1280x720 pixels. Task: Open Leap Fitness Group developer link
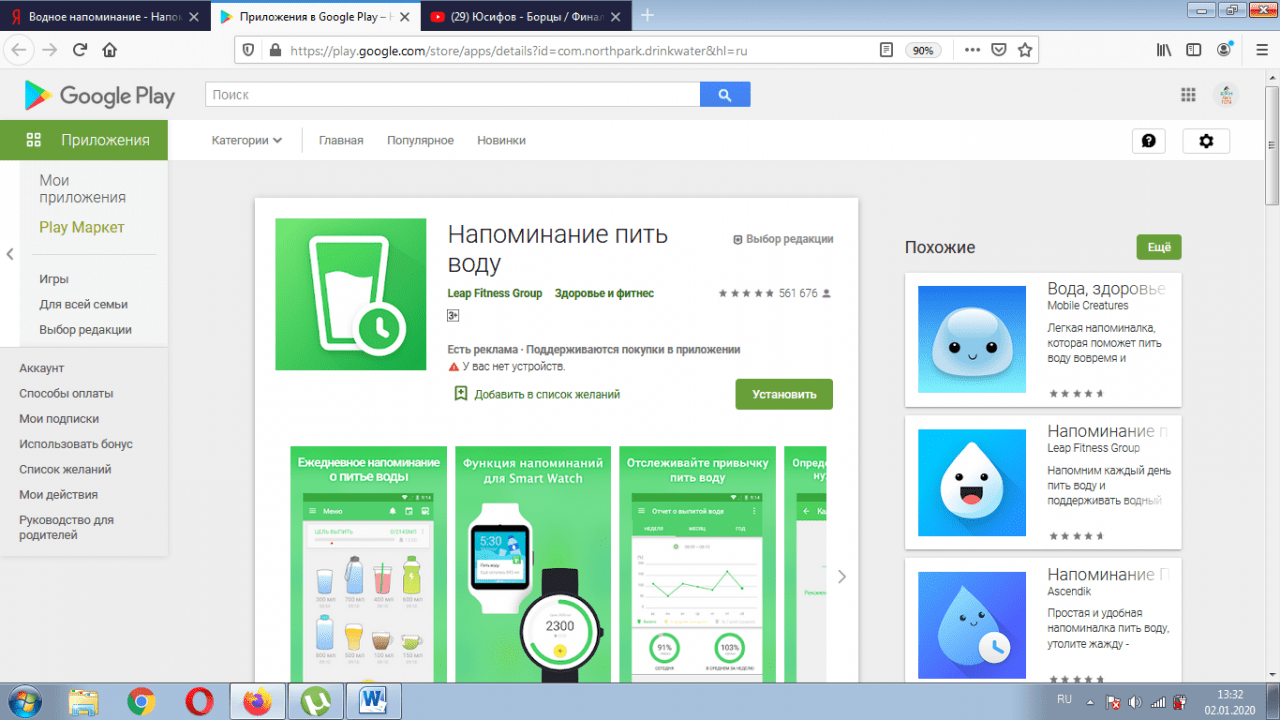(x=495, y=293)
